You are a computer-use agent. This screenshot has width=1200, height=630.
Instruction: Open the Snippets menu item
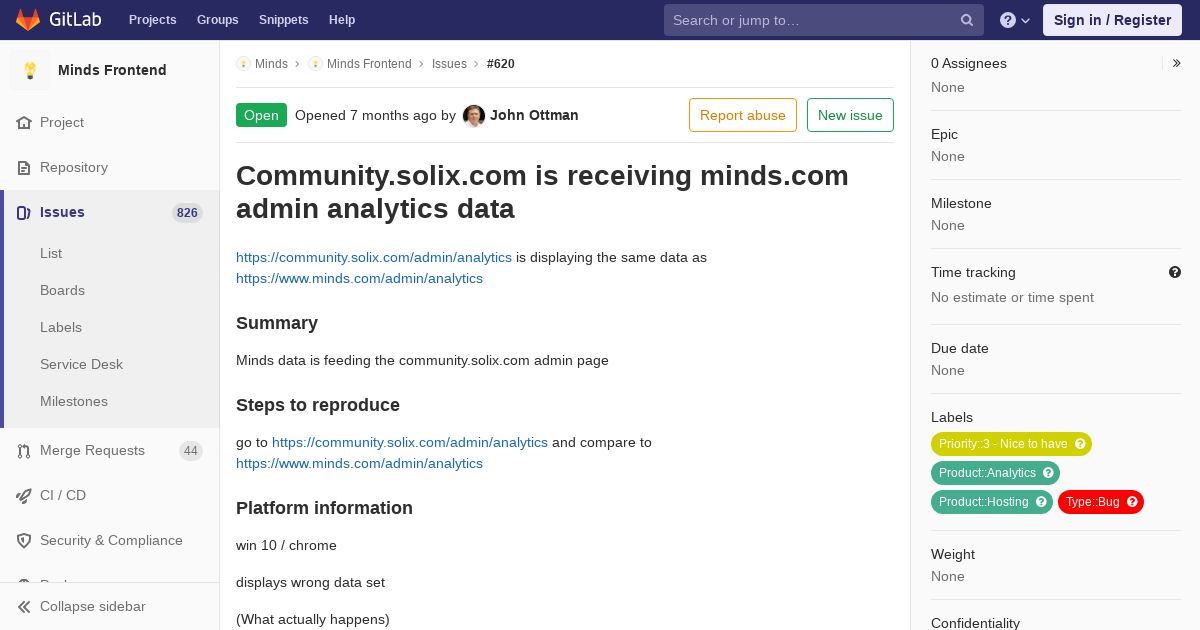tap(283, 20)
